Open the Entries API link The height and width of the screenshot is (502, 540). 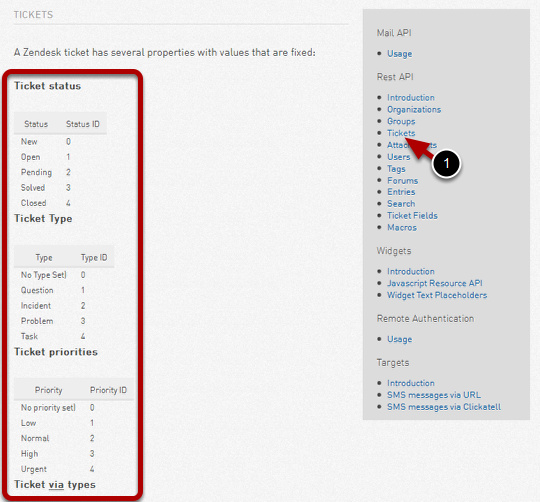point(401,192)
